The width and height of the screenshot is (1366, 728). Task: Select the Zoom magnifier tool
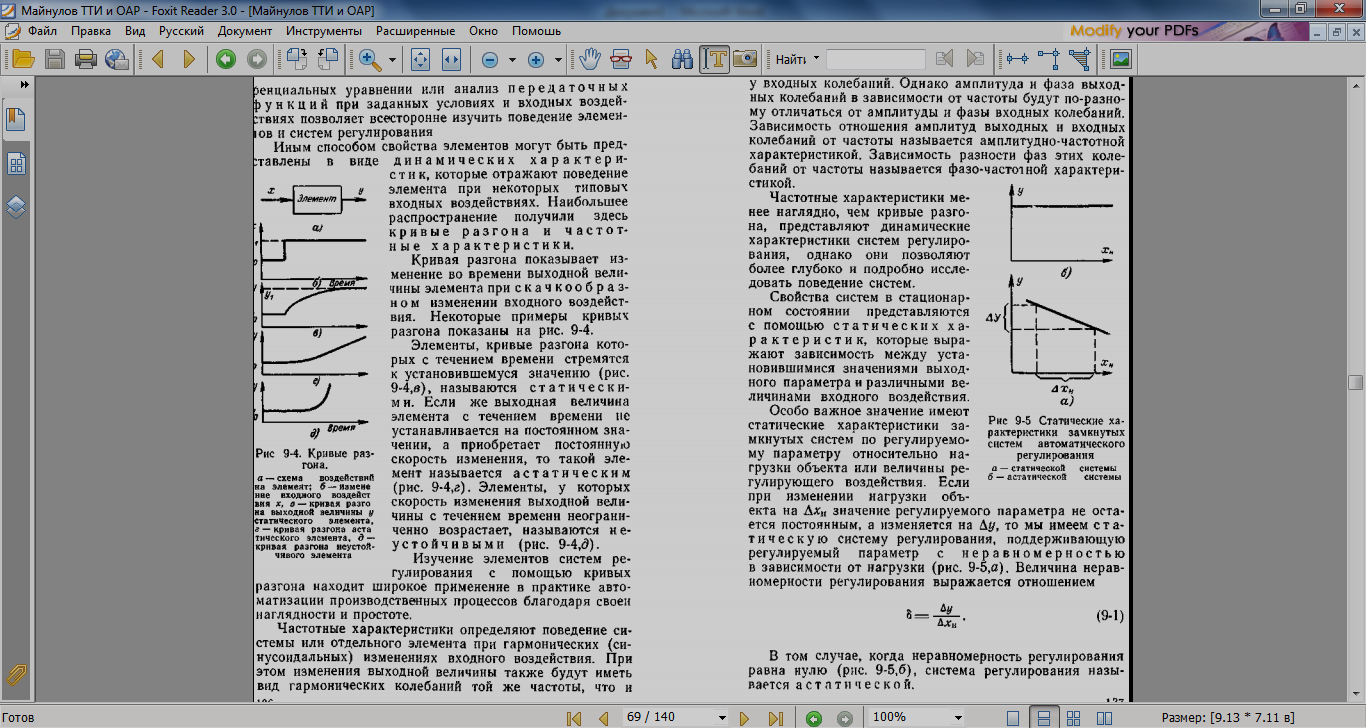click(x=370, y=59)
